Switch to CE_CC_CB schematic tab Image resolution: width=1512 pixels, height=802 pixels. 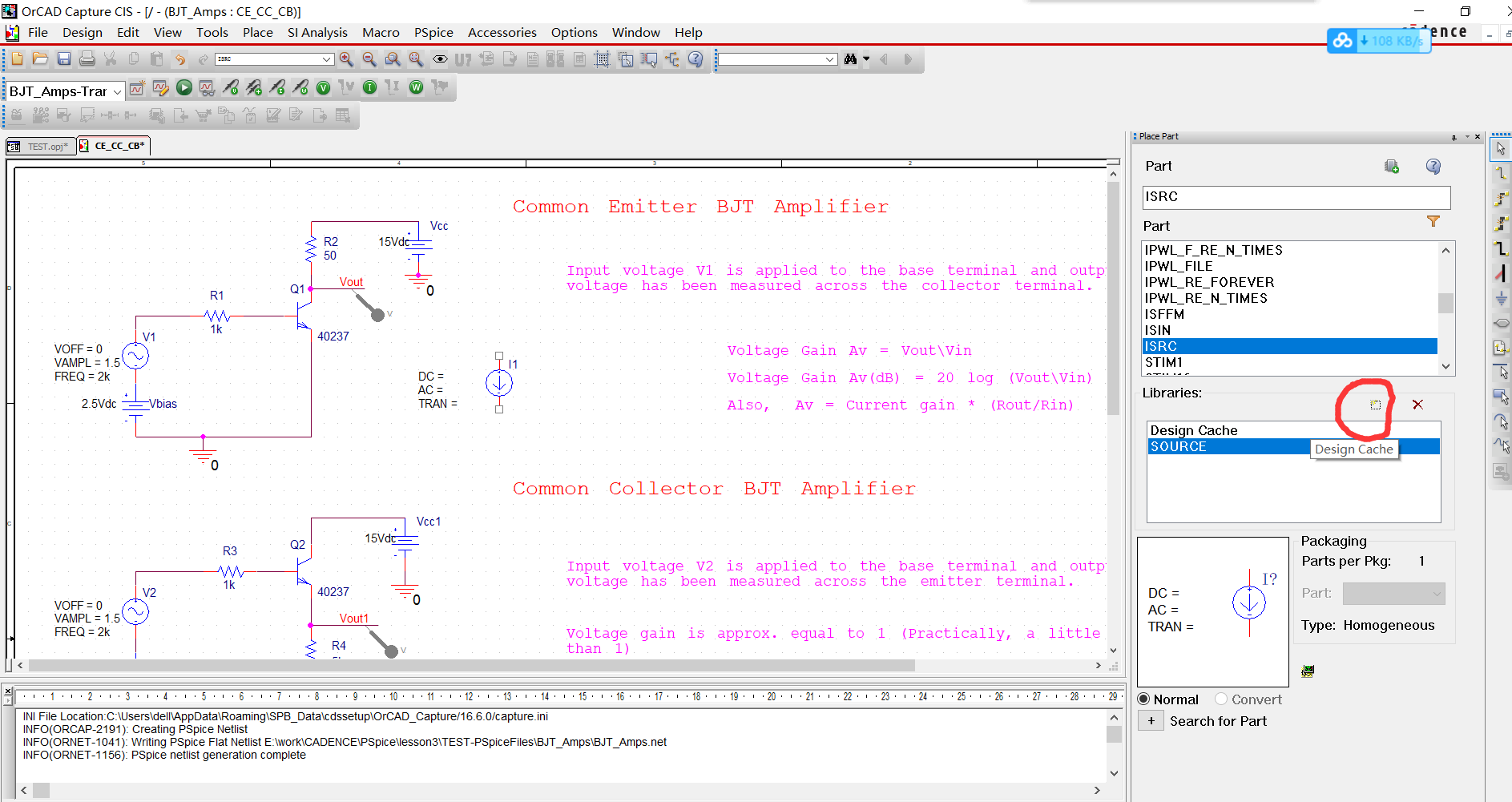click(113, 146)
